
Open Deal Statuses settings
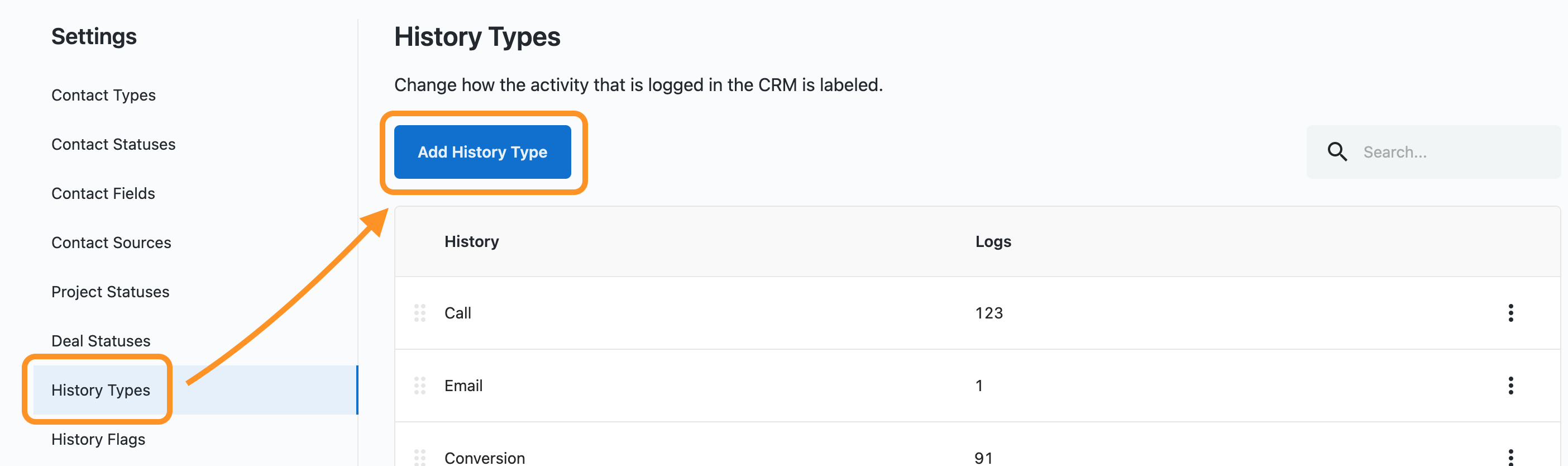coord(101,341)
